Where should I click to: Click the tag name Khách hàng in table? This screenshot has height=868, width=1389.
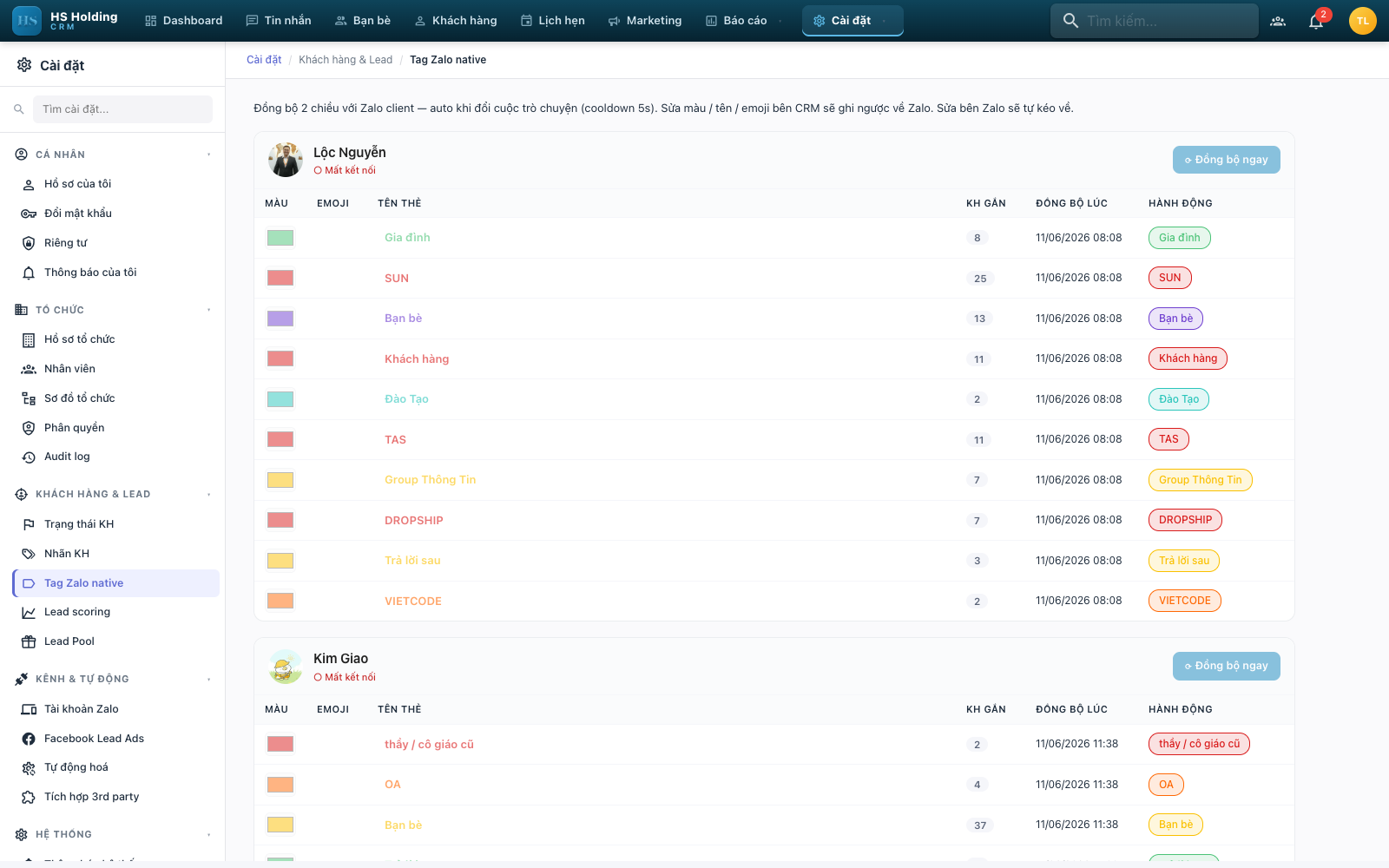[417, 359]
